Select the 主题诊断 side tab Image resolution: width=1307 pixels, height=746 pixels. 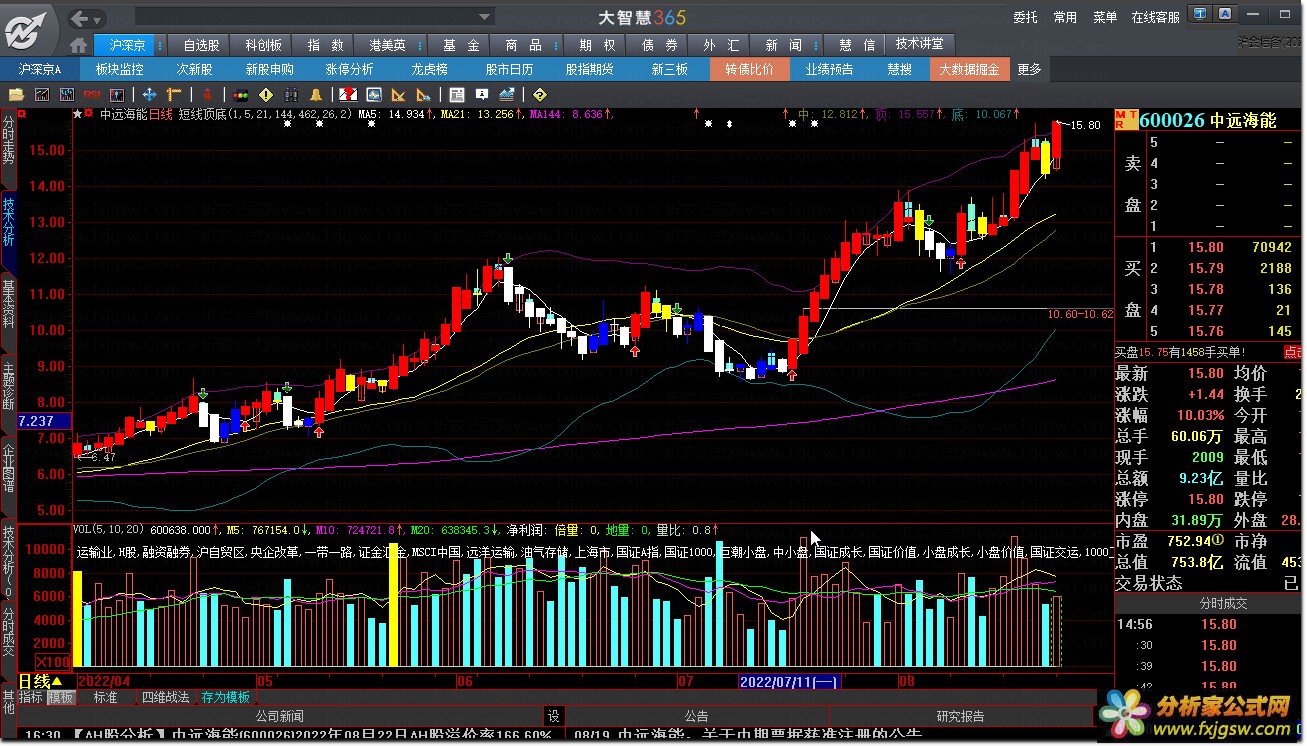9,384
